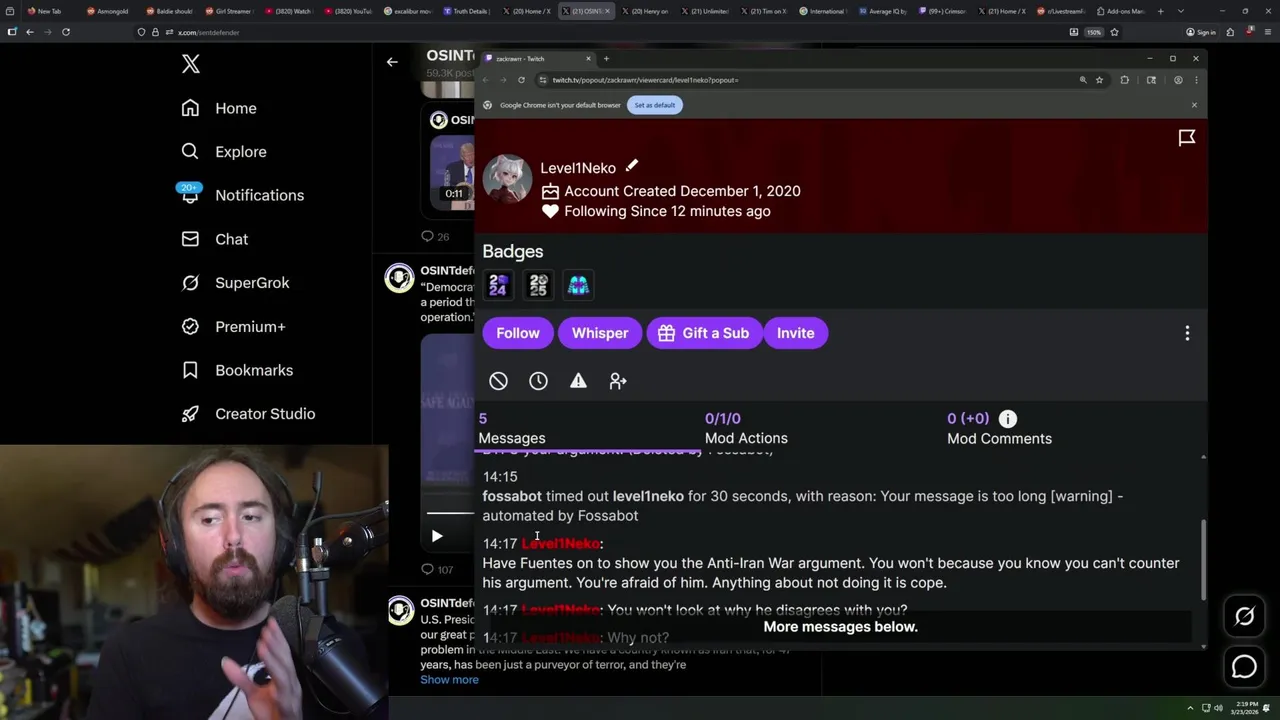
Task: Click the Whisper button
Action: click(600, 333)
